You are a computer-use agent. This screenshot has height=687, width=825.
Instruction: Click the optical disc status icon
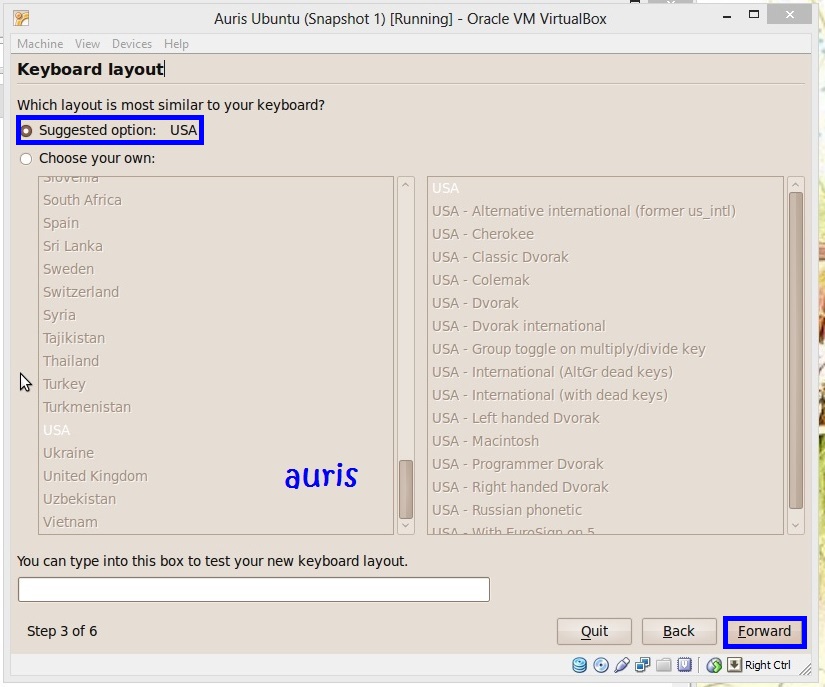[601, 665]
